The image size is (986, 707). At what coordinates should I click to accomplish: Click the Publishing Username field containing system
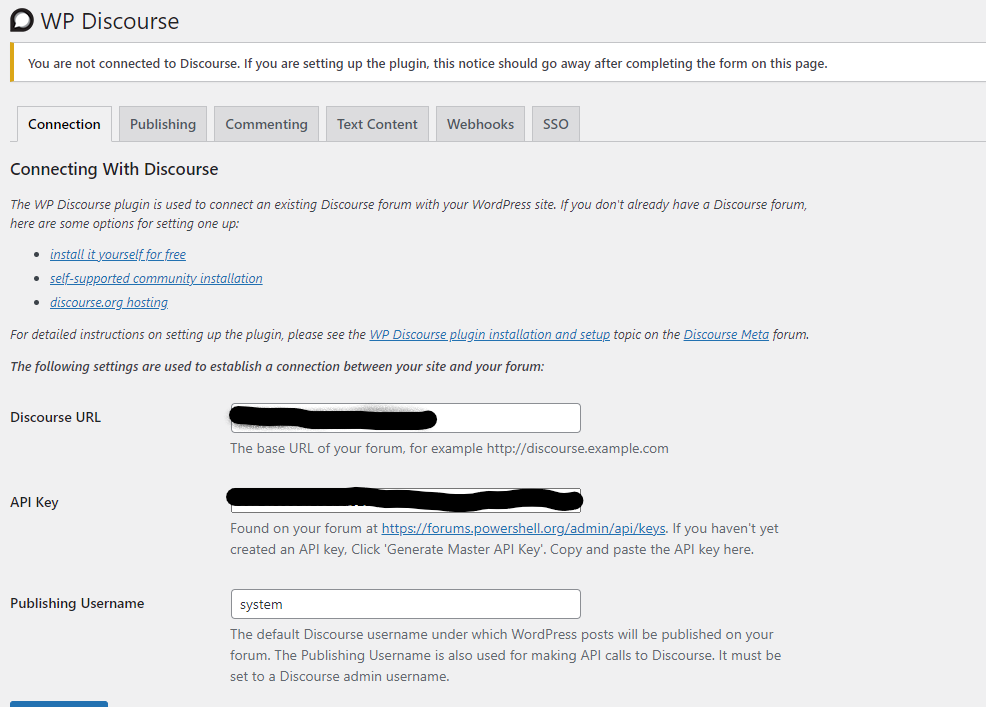[x=406, y=604]
